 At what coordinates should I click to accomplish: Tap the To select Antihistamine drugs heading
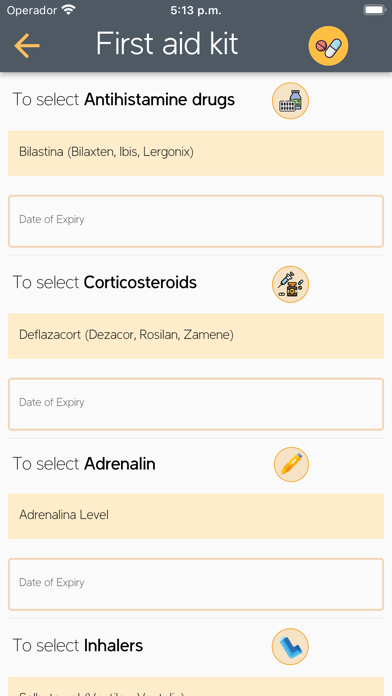[x=123, y=99]
